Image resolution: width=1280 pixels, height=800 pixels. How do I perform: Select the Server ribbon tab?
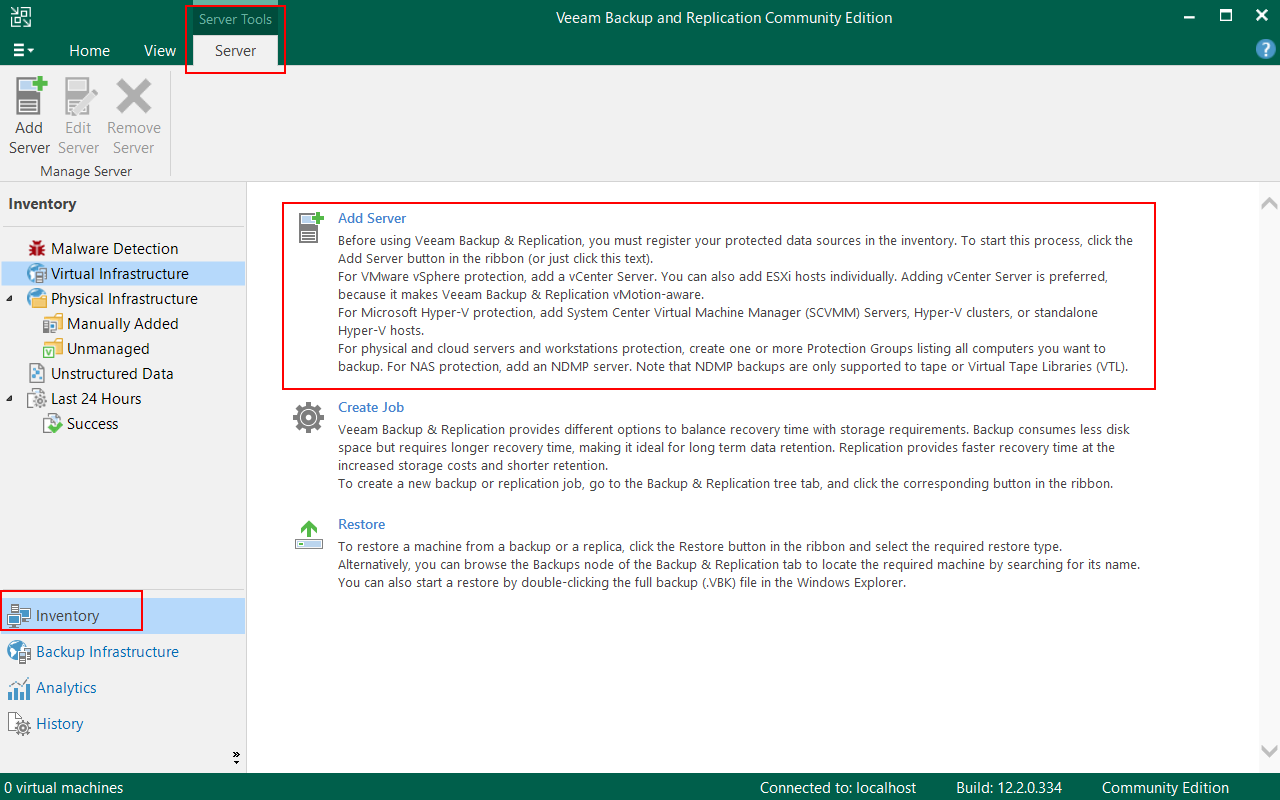pos(236,50)
